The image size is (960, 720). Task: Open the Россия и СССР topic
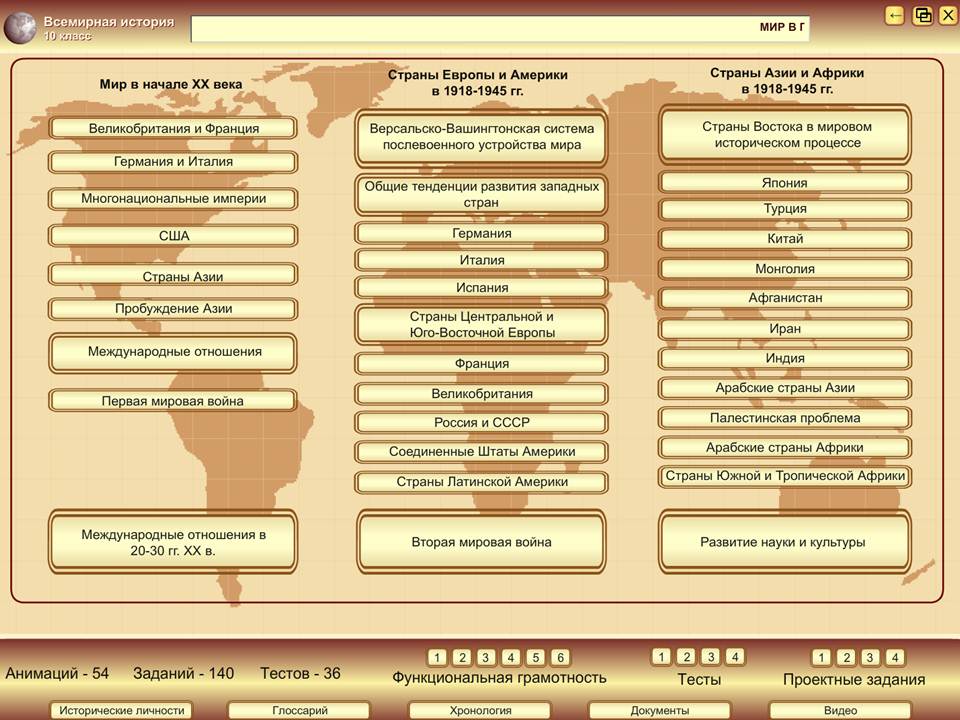pyautogui.click(x=481, y=422)
